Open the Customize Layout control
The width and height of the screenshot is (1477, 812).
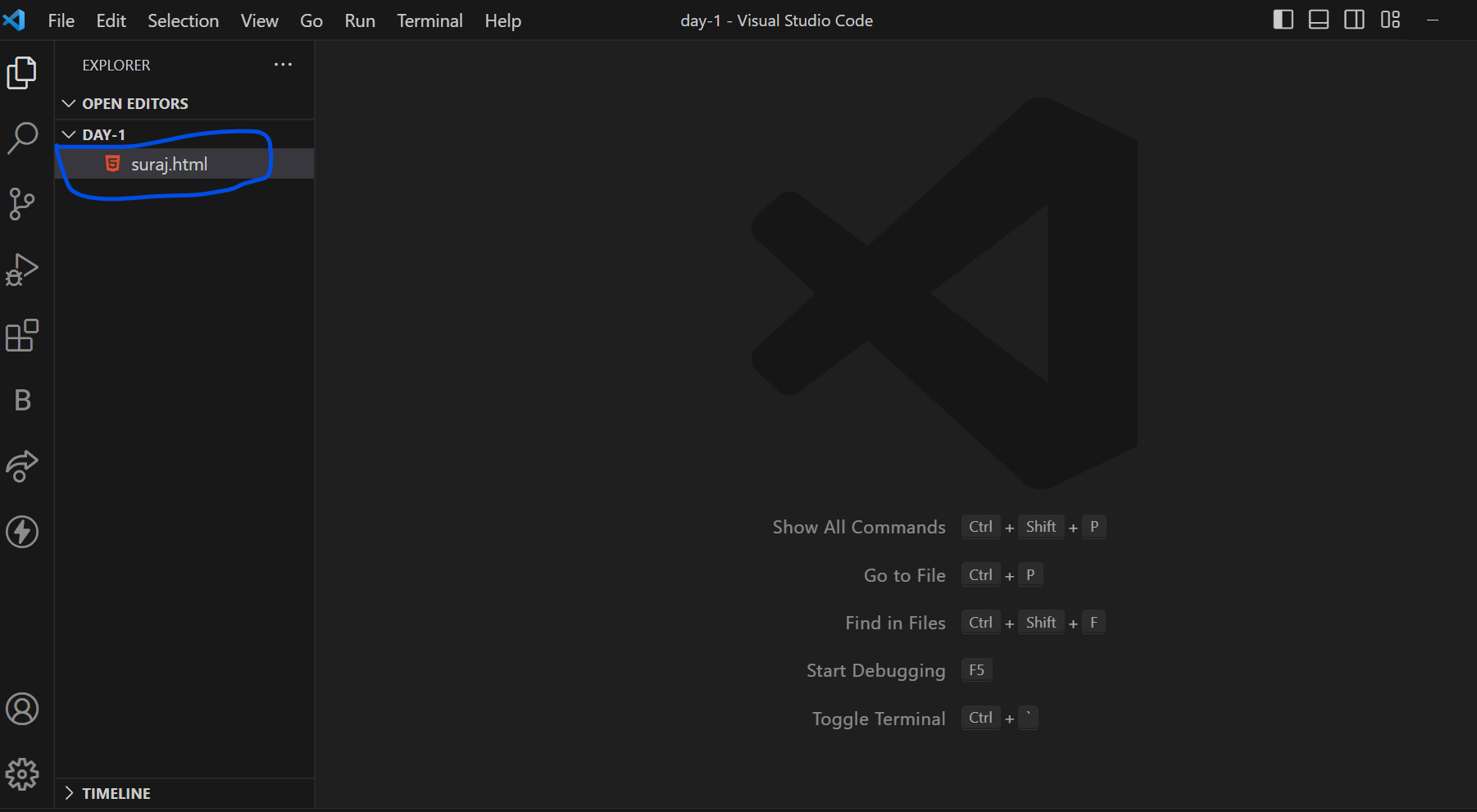tap(1391, 19)
